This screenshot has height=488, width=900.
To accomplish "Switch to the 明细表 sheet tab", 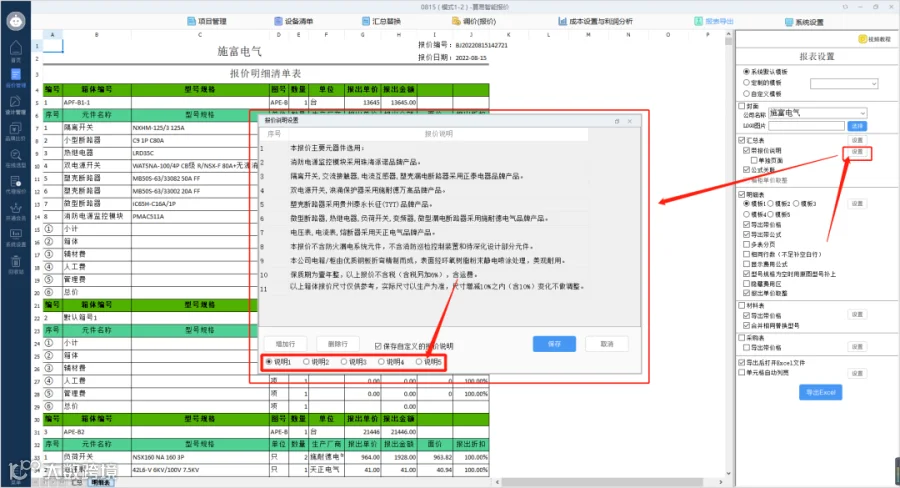I will coord(100,482).
